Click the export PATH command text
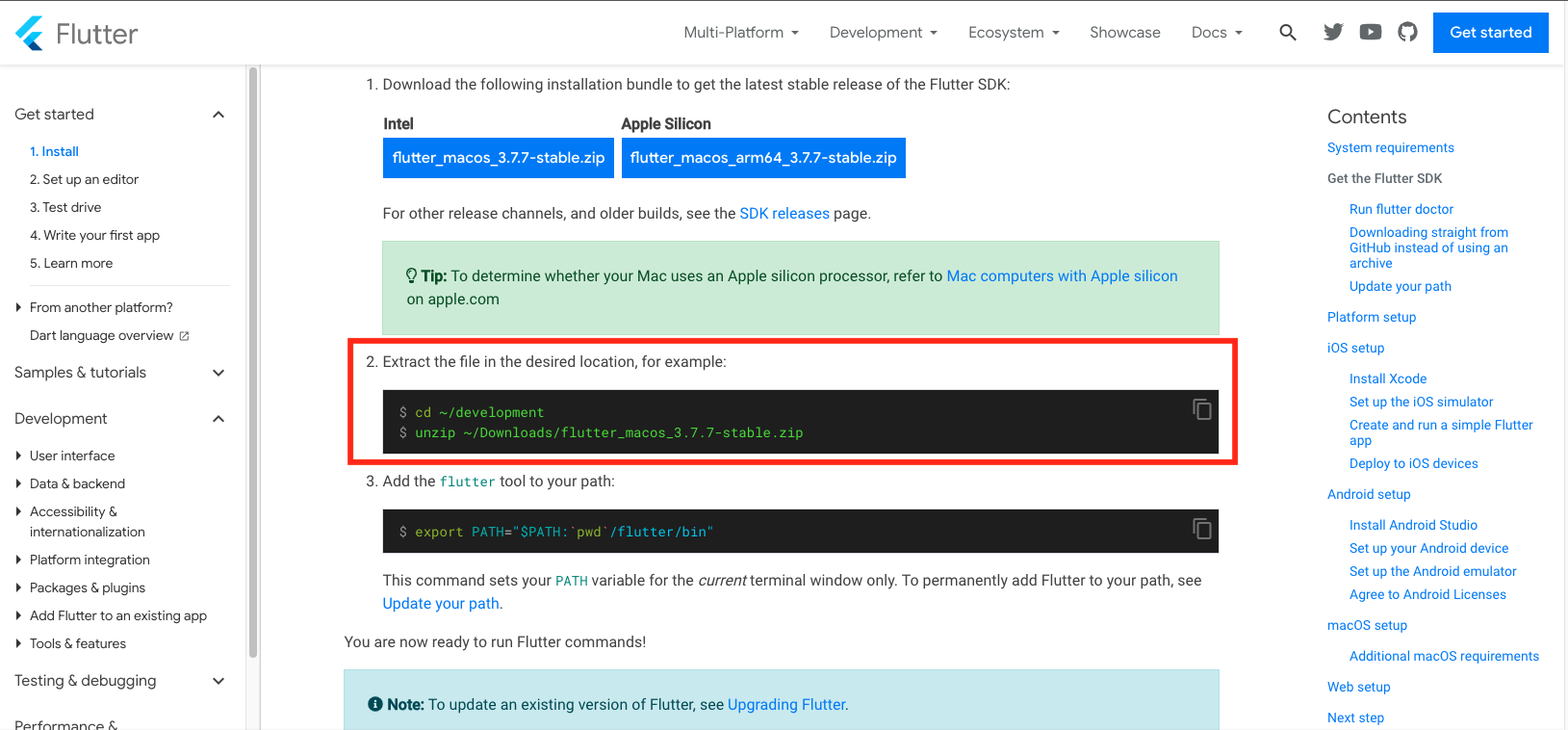1568x730 pixels. (556, 532)
